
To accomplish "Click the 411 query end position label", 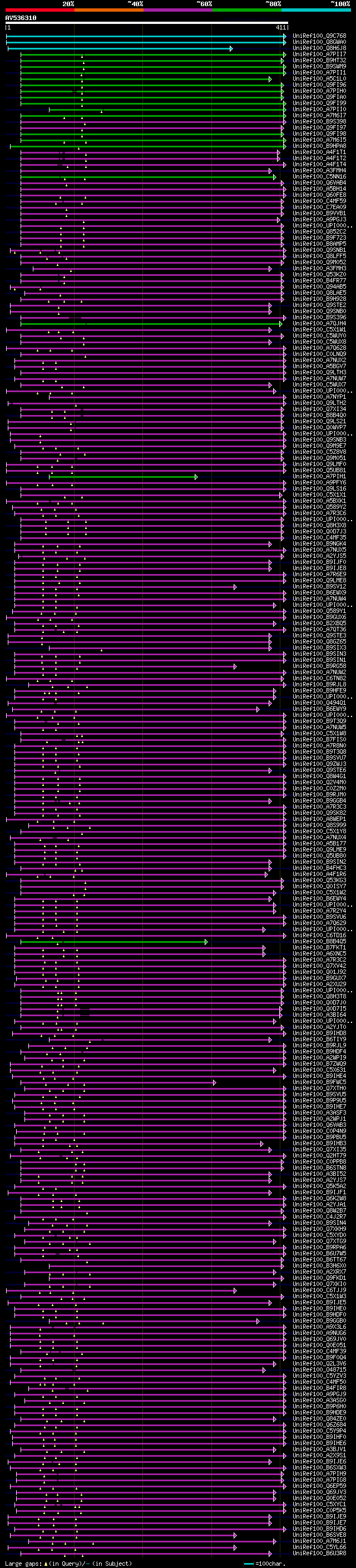I will point(280,27).
